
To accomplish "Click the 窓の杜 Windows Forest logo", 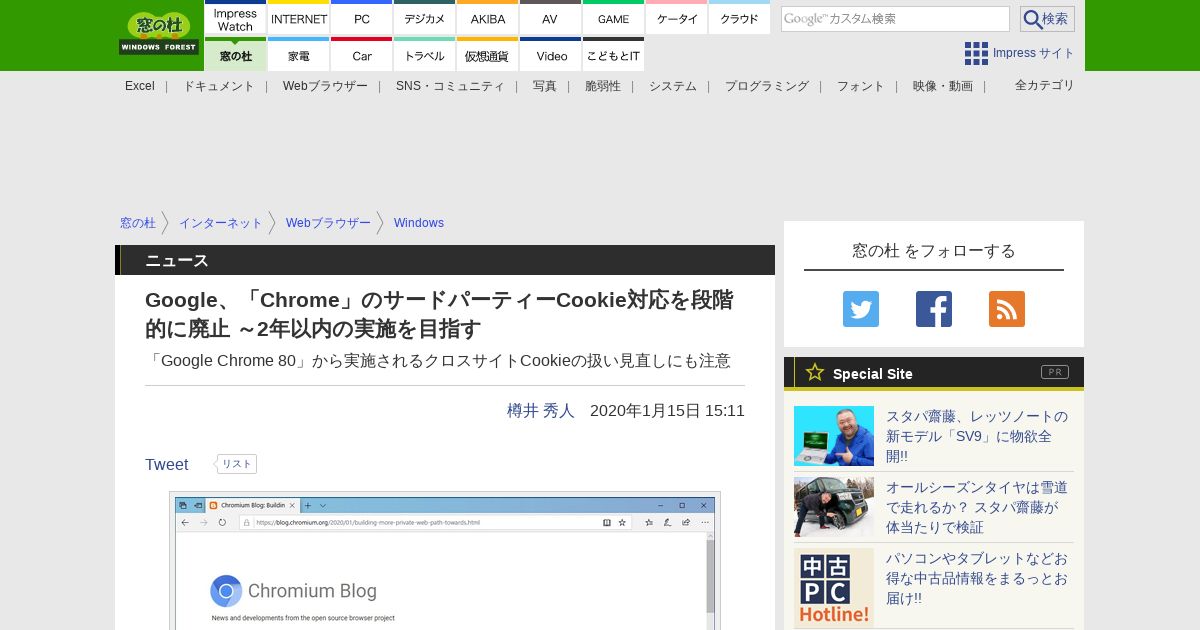I will point(159,33).
